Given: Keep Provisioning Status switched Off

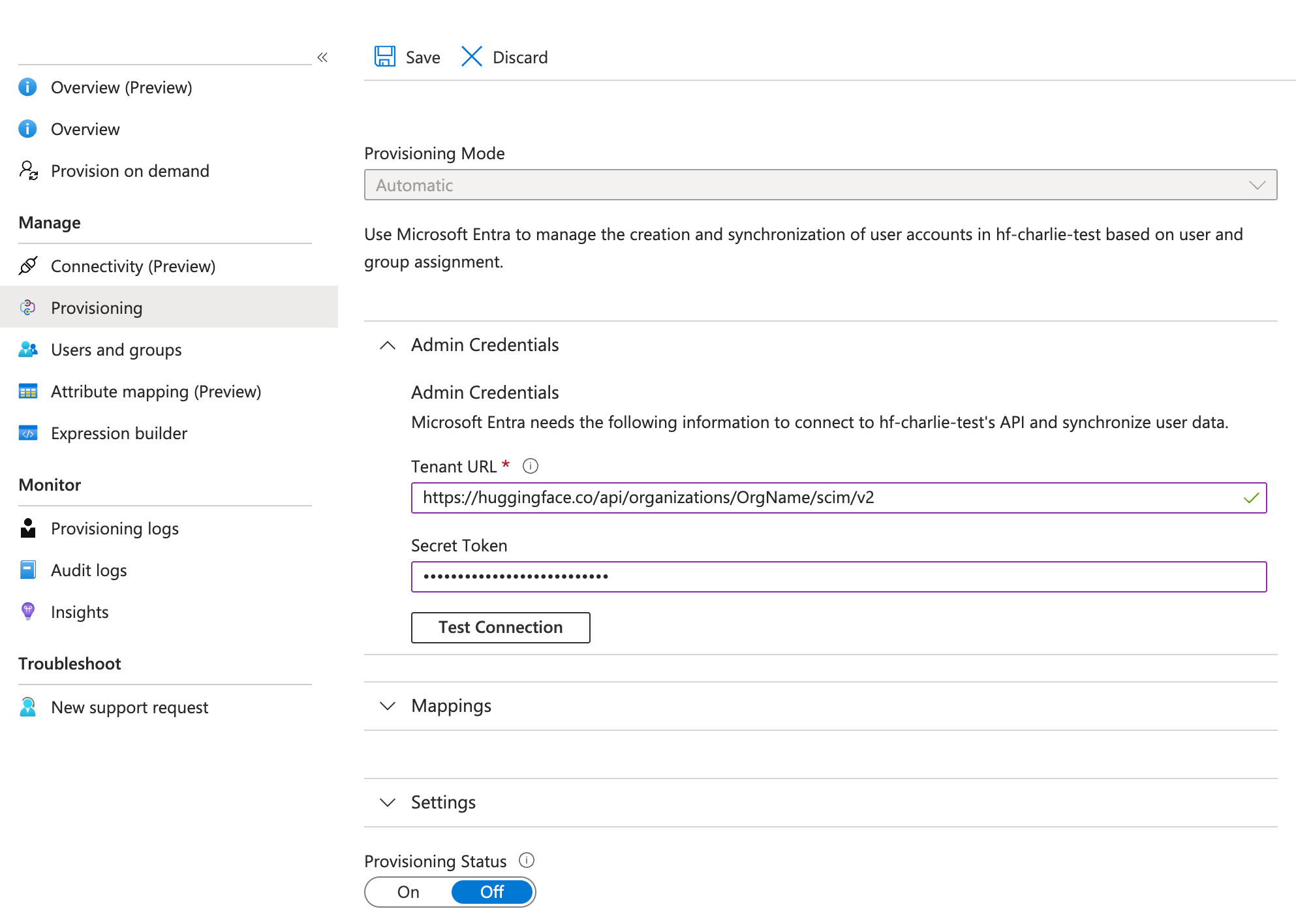Looking at the screenshot, I should 492,892.
